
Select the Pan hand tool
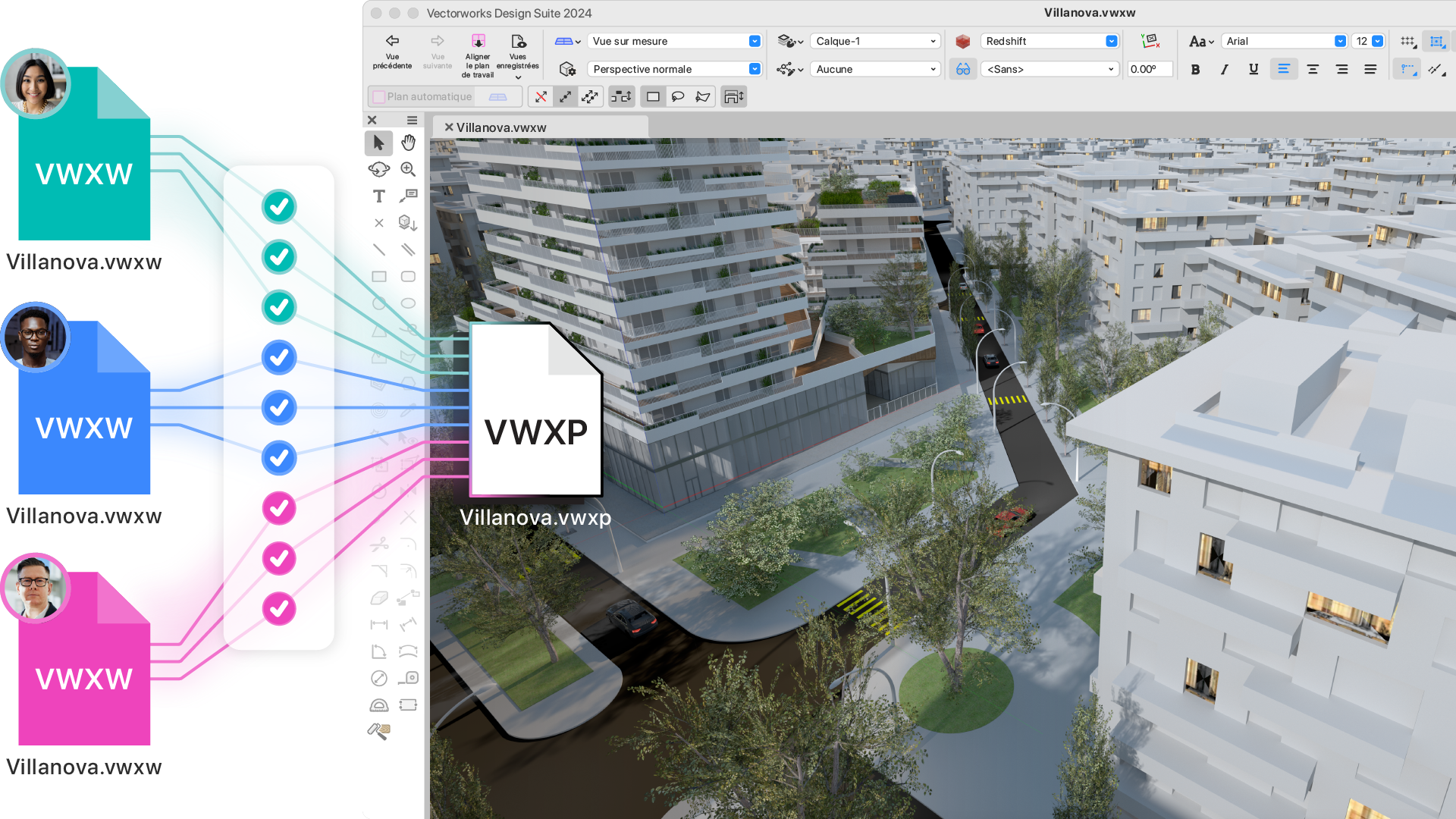coord(409,143)
